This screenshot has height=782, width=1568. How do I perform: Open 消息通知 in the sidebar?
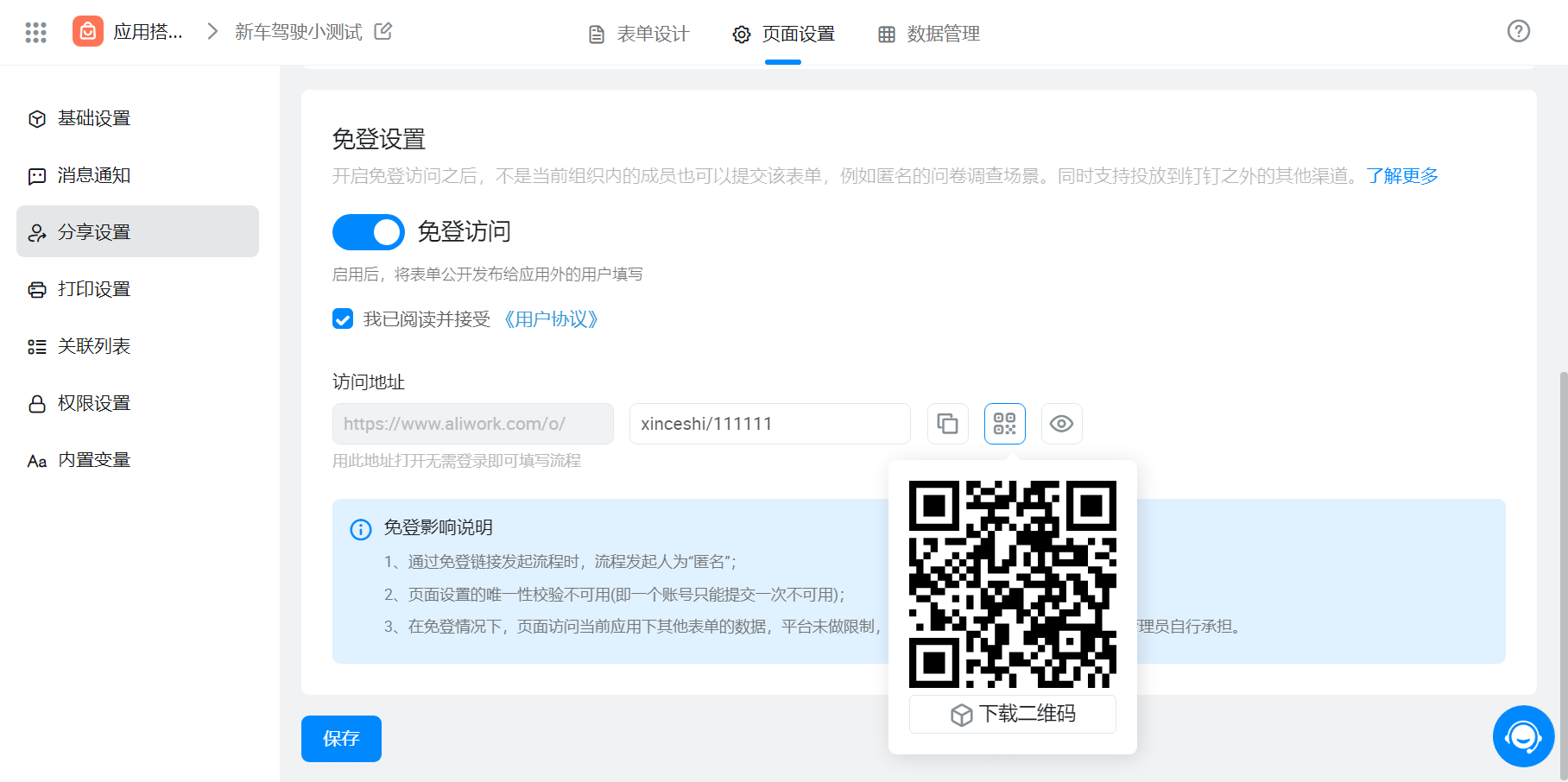point(137,175)
